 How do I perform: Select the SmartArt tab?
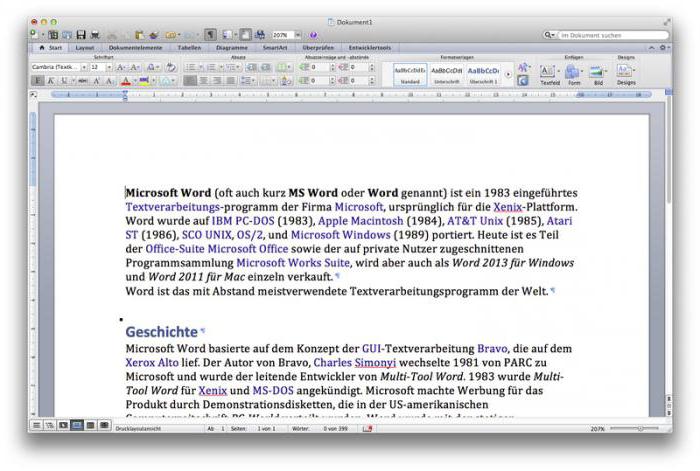point(275,47)
